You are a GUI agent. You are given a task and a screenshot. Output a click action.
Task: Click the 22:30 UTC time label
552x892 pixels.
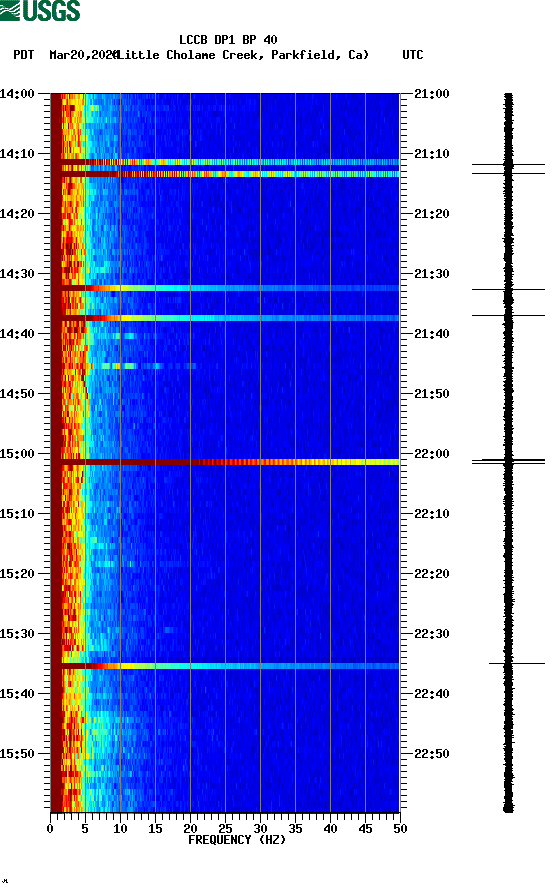pos(432,634)
